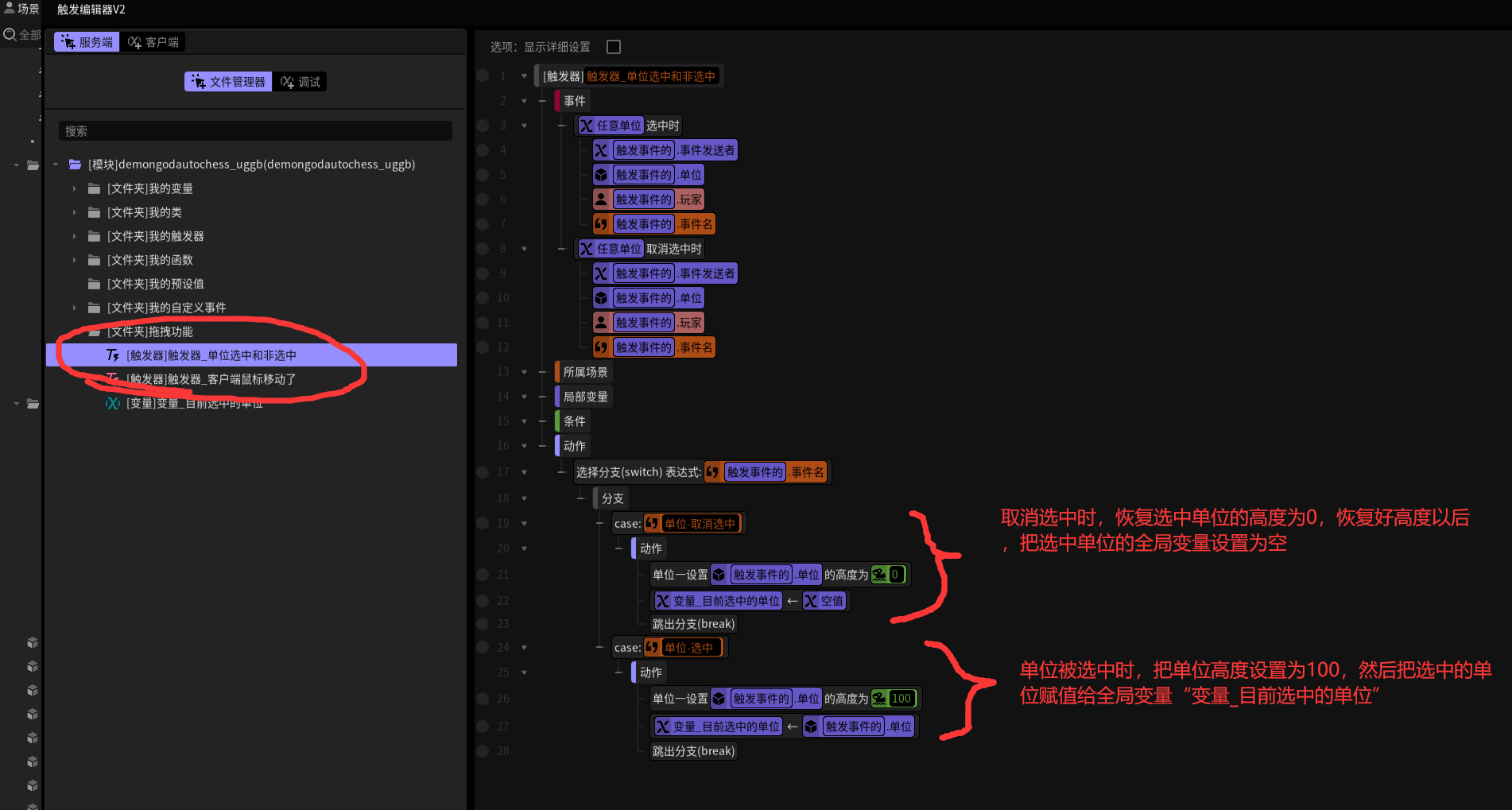Click the 跳出分支(break) action on line 23

(694, 624)
